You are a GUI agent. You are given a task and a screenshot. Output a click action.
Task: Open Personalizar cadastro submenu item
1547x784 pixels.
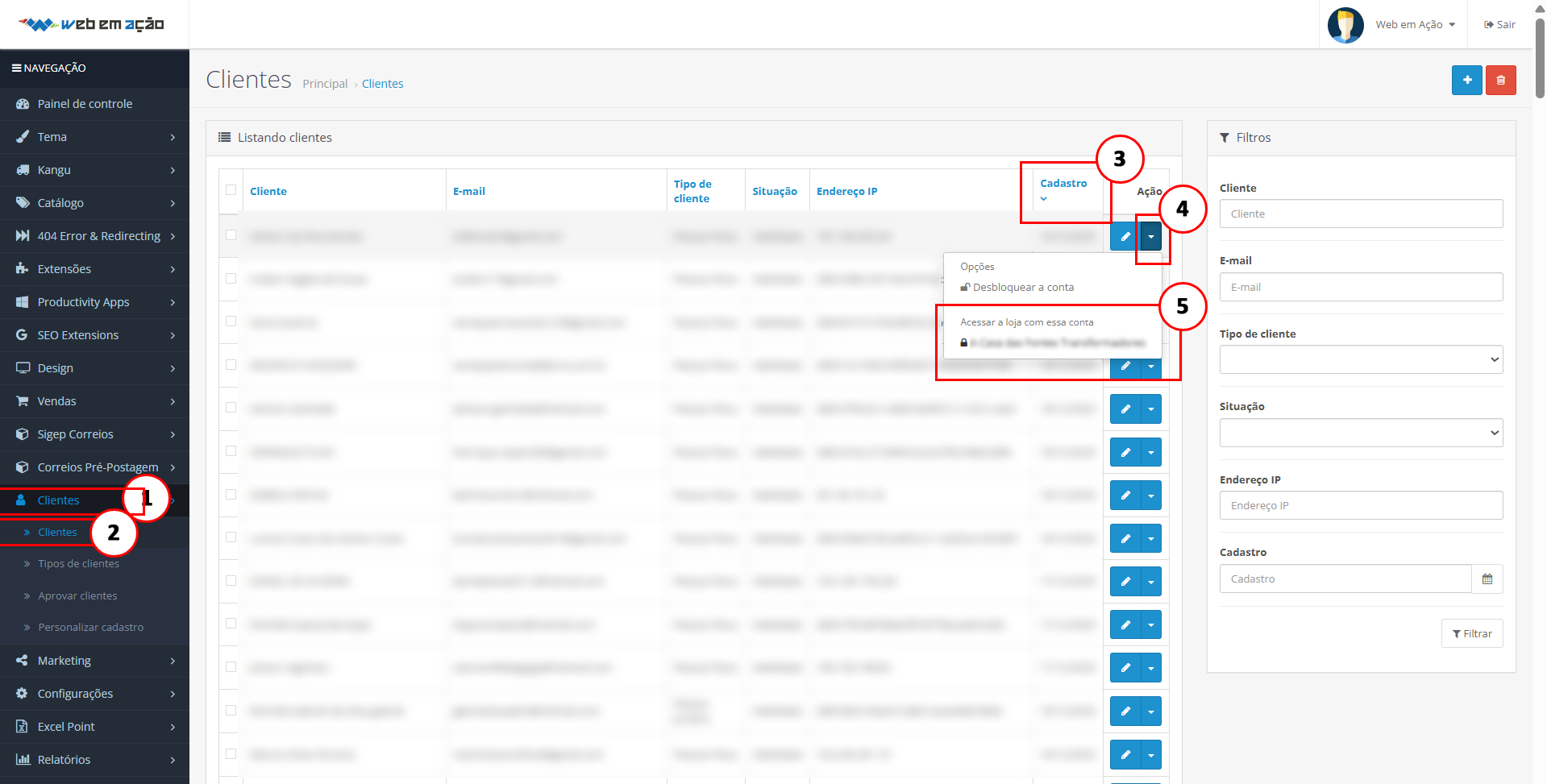point(91,628)
